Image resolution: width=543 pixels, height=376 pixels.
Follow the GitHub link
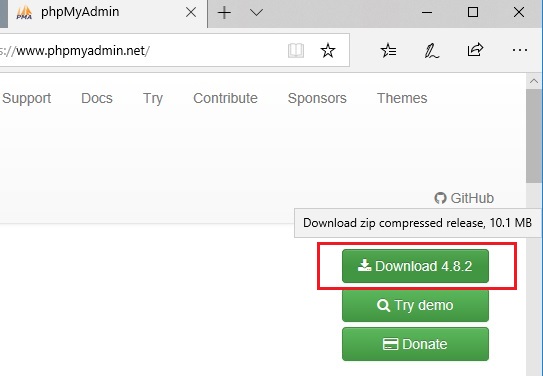[464, 198]
